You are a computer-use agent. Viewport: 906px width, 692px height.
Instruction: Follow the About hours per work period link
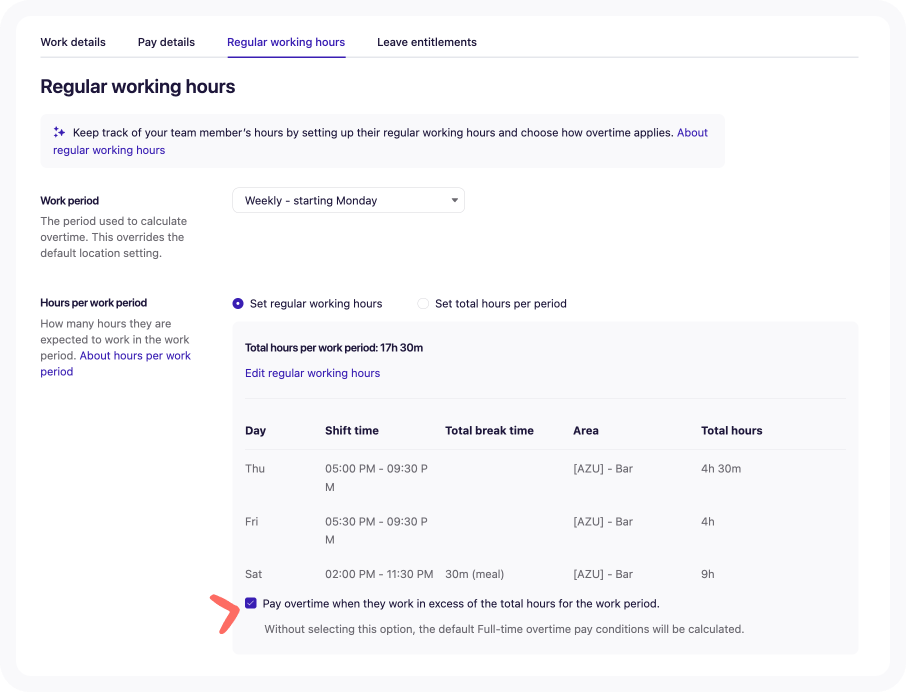click(135, 356)
